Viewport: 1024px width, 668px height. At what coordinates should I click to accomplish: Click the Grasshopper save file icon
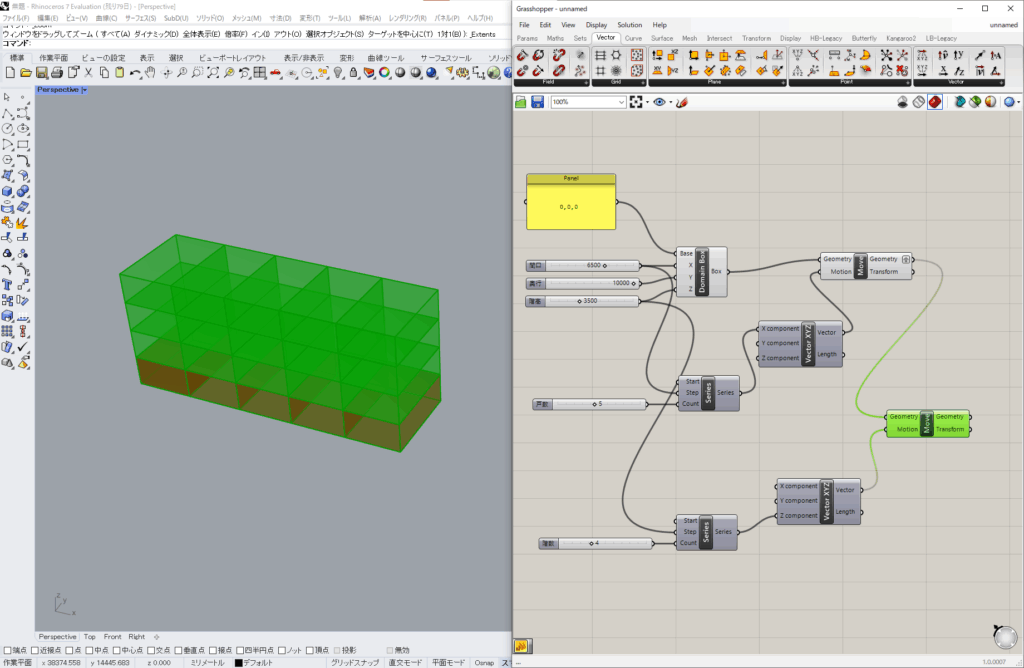pos(537,102)
